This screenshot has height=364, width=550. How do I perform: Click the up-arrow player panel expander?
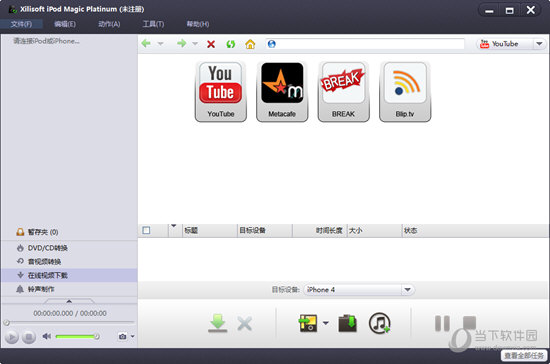pos(69,301)
